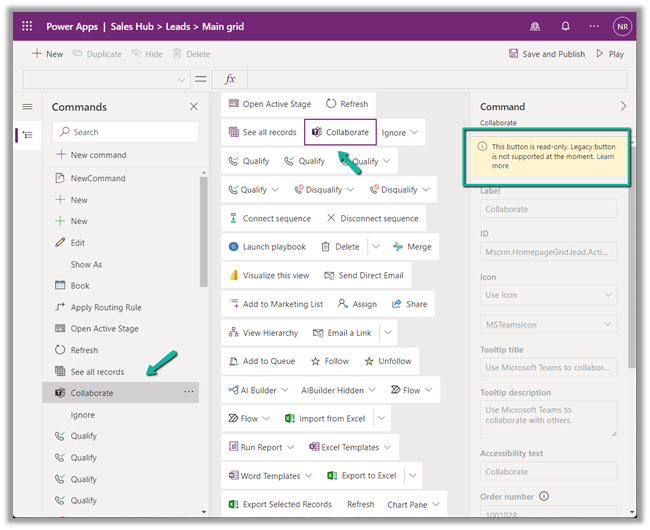650x530 pixels.
Task: Open Collaborate item's more options ellipsis
Action: 188,393
